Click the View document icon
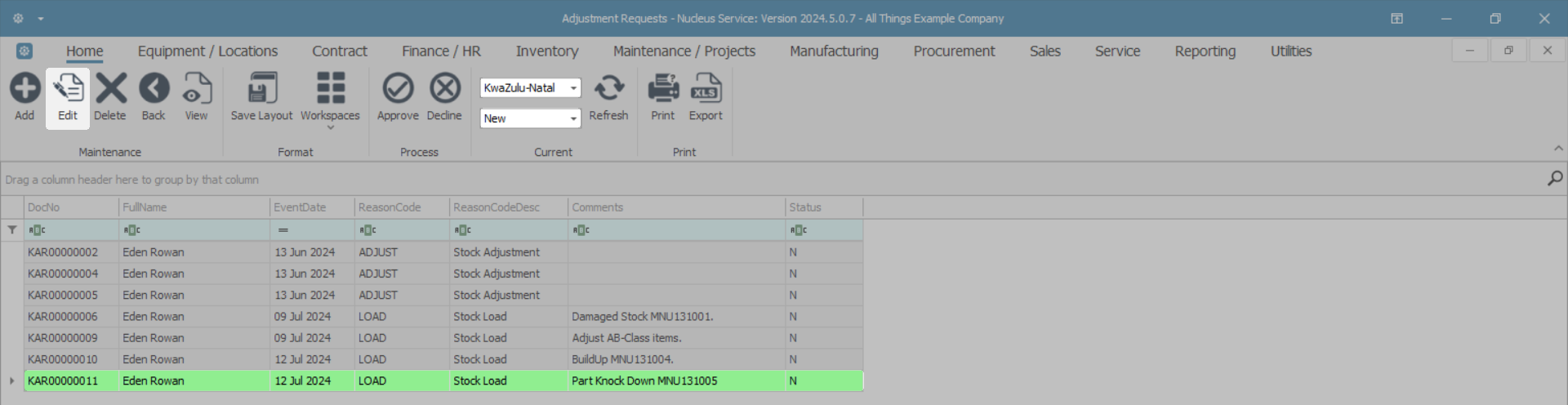 pyautogui.click(x=196, y=89)
